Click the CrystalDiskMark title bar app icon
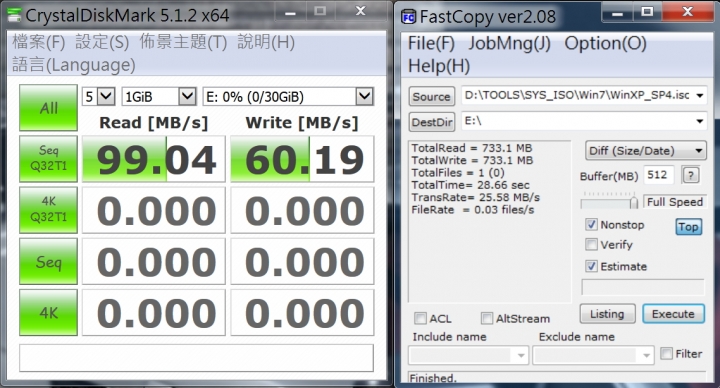 tap(14, 15)
